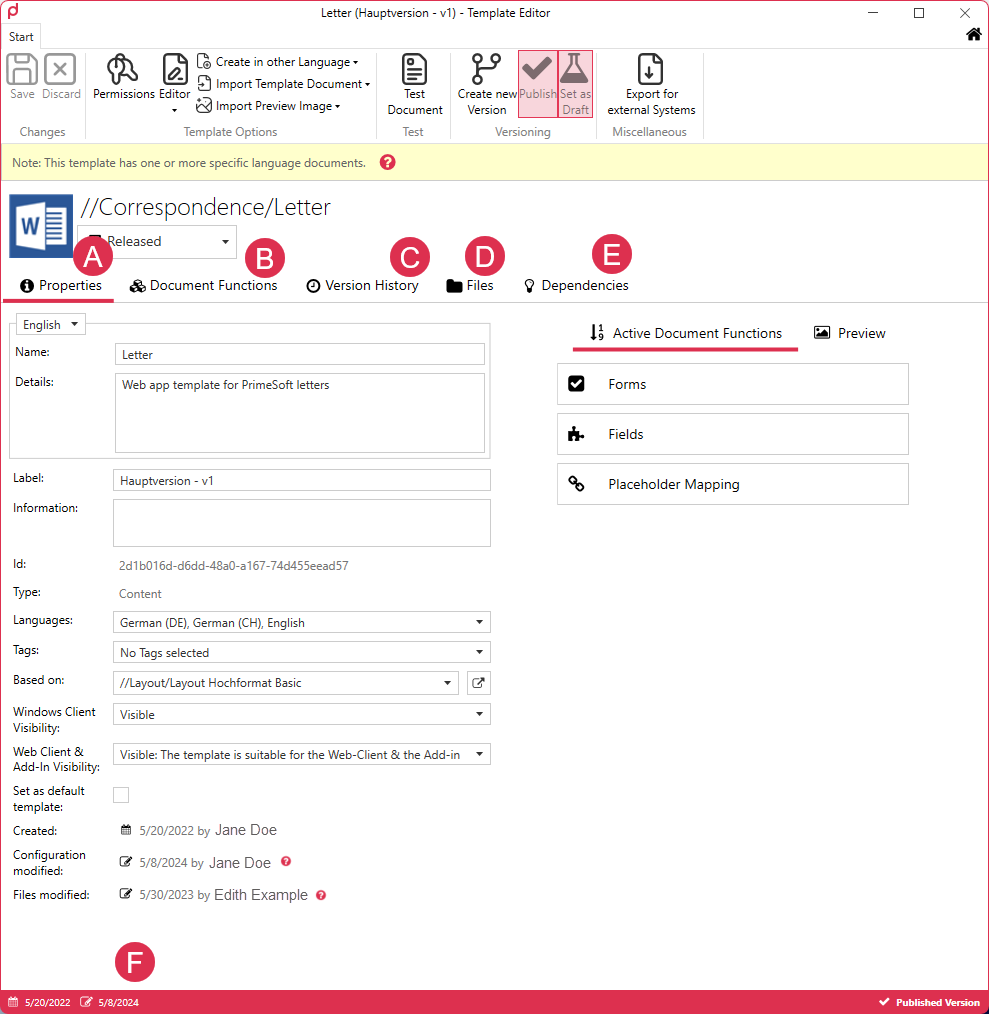This screenshot has width=989, height=1014.
Task: Click help icon next to Files modified
Action: coord(321,896)
